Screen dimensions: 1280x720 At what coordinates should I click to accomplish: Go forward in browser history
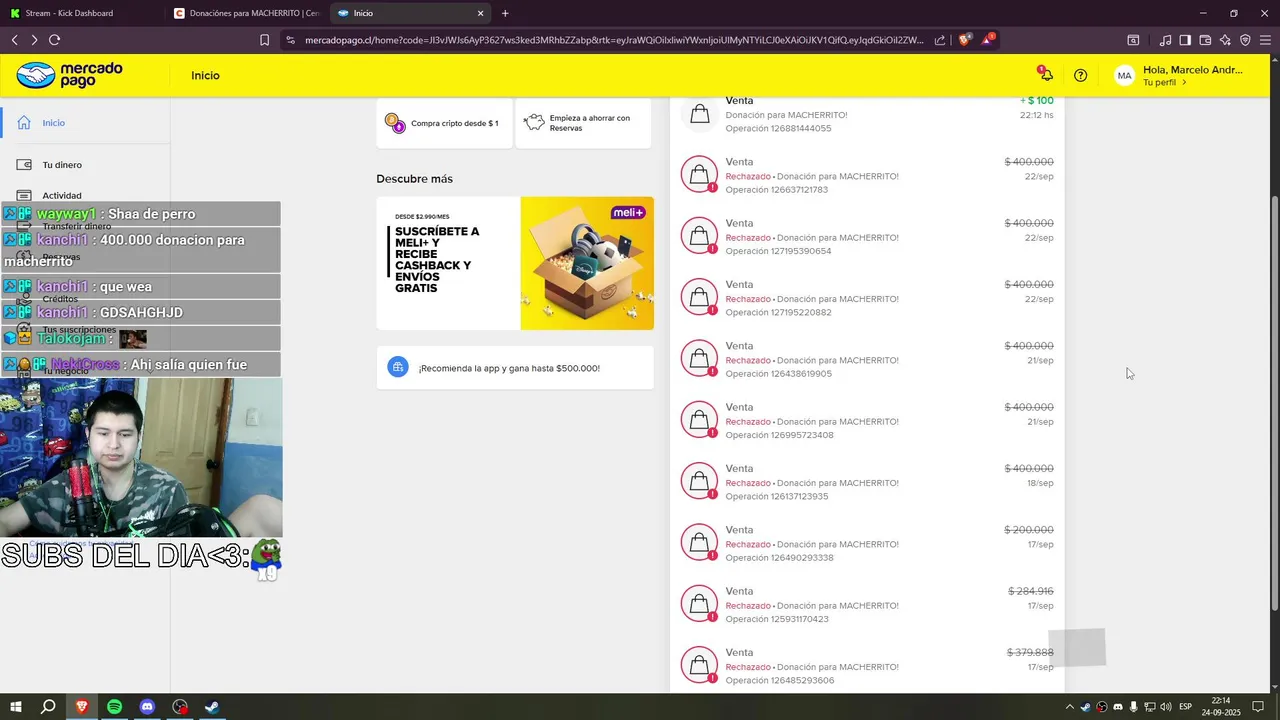tap(34, 40)
